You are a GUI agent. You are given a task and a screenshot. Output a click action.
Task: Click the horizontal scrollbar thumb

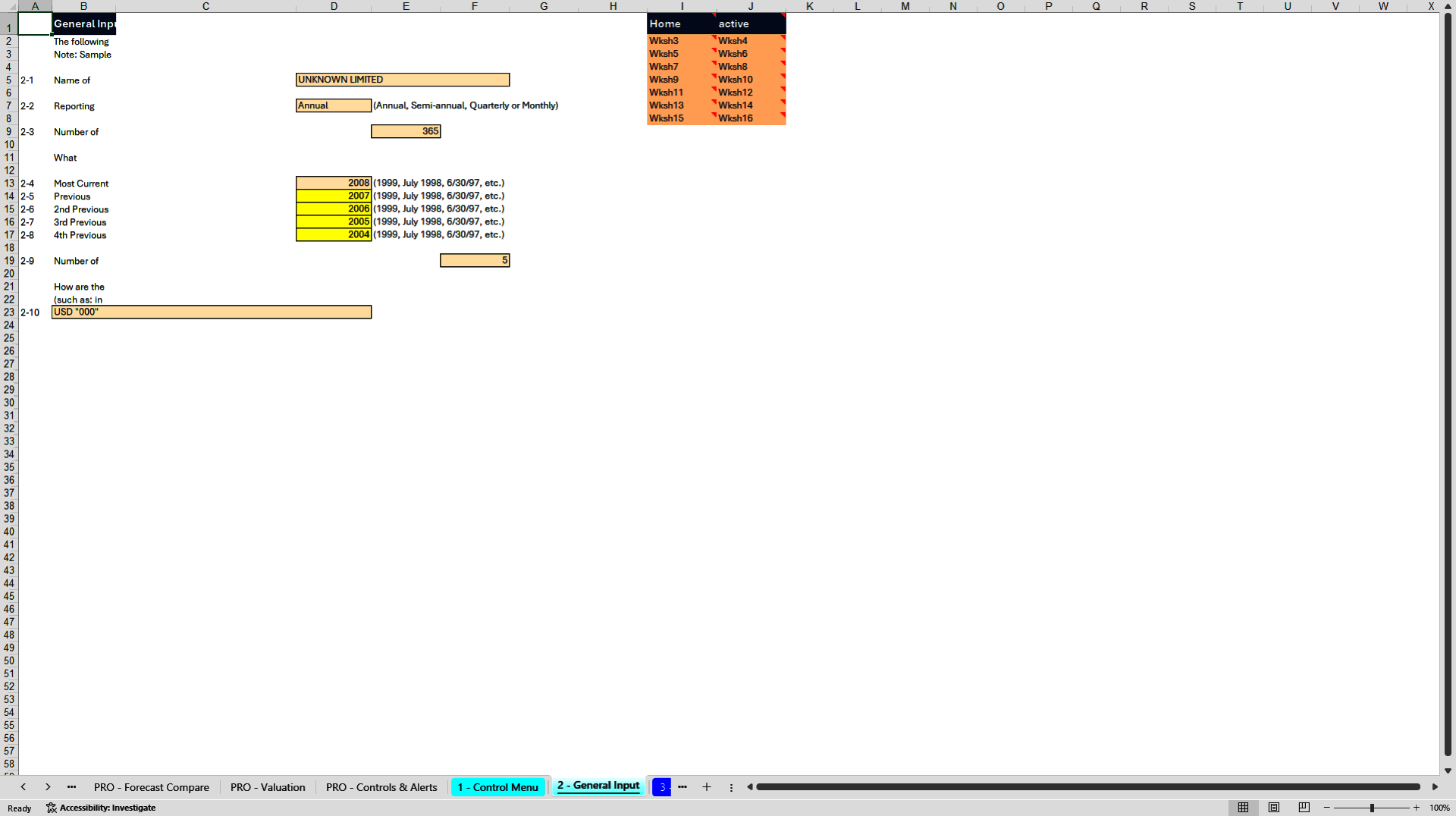pyautogui.click(x=1088, y=787)
